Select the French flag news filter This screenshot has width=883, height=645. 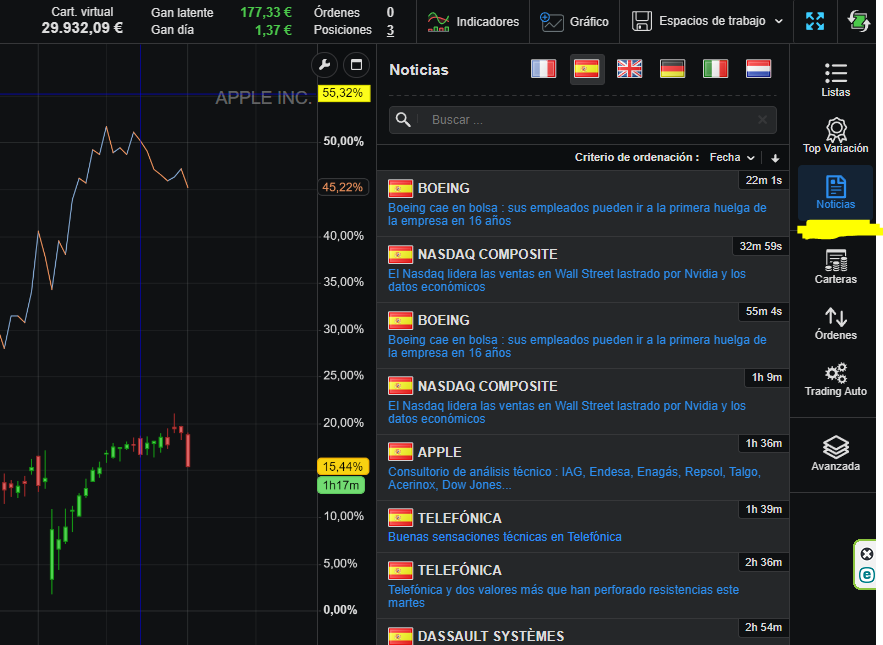543,69
